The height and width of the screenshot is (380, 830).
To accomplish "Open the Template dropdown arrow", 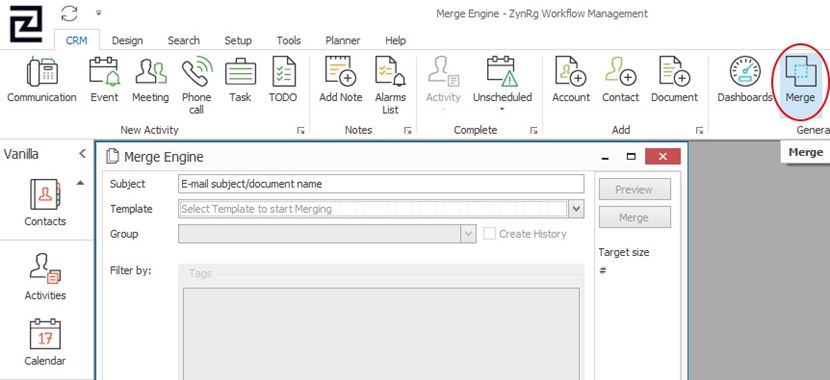I will tap(576, 209).
